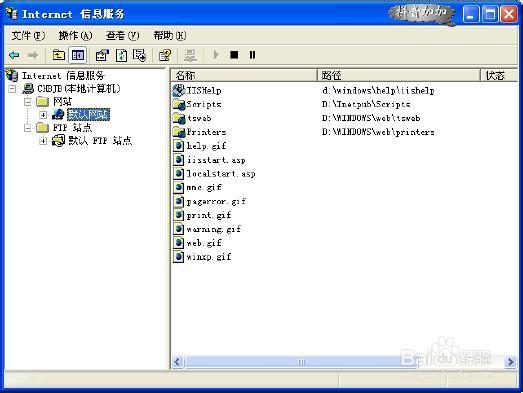Click path d:\windows\help\iishelp
This screenshot has width=523, height=393.
point(378,90)
